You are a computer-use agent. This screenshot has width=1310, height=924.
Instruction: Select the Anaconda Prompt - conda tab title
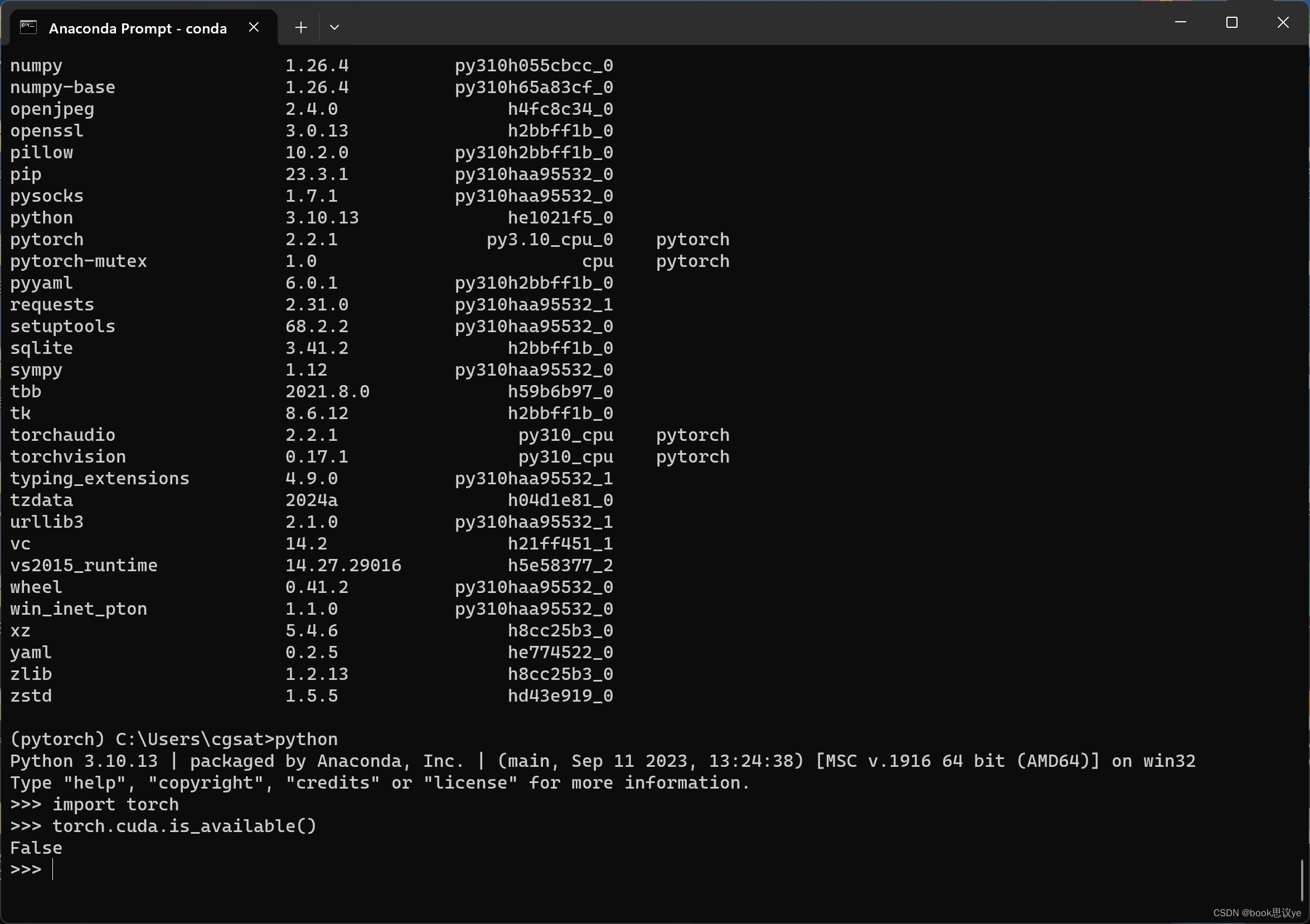[138, 28]
